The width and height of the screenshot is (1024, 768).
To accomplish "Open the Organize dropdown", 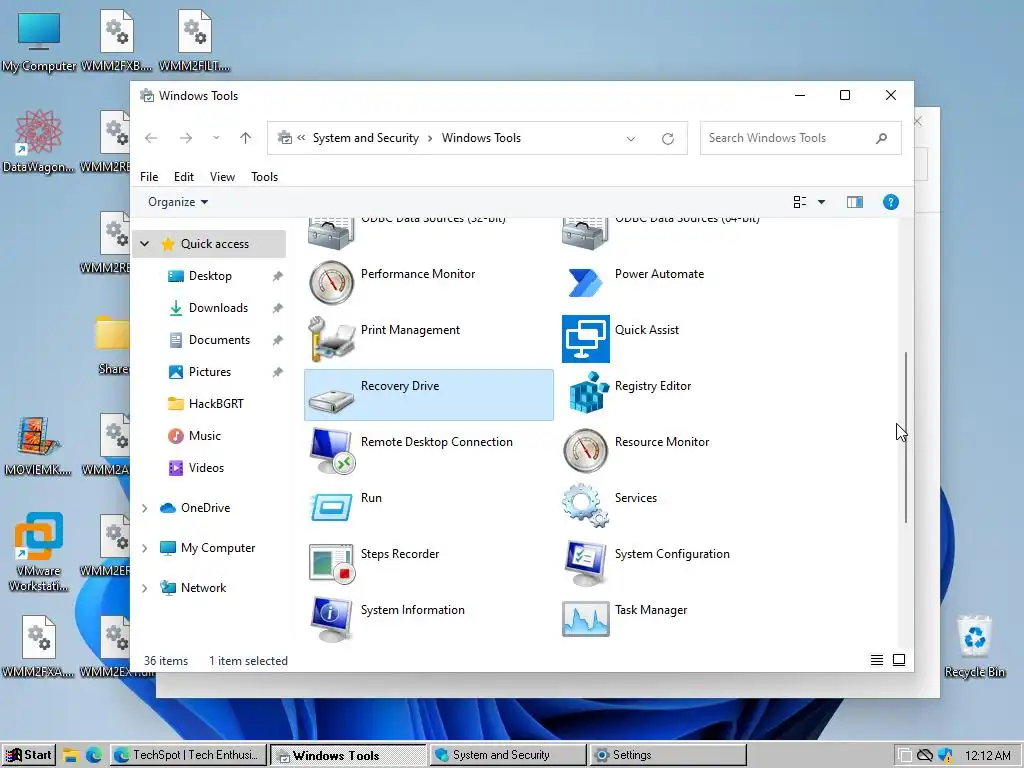I will (178, 202).
